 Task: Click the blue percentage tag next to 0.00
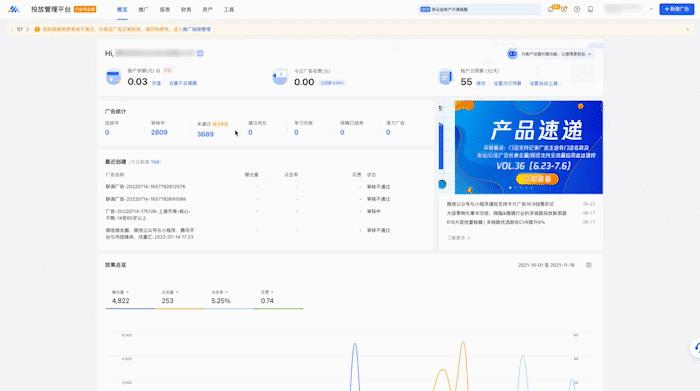pyautogui.click(x=332, y=83)
